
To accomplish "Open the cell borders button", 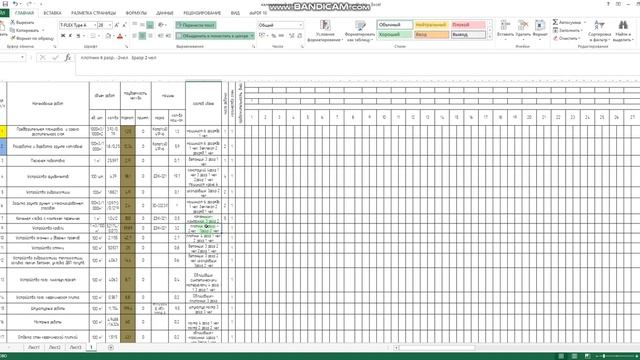I will [x=93, y=36].
